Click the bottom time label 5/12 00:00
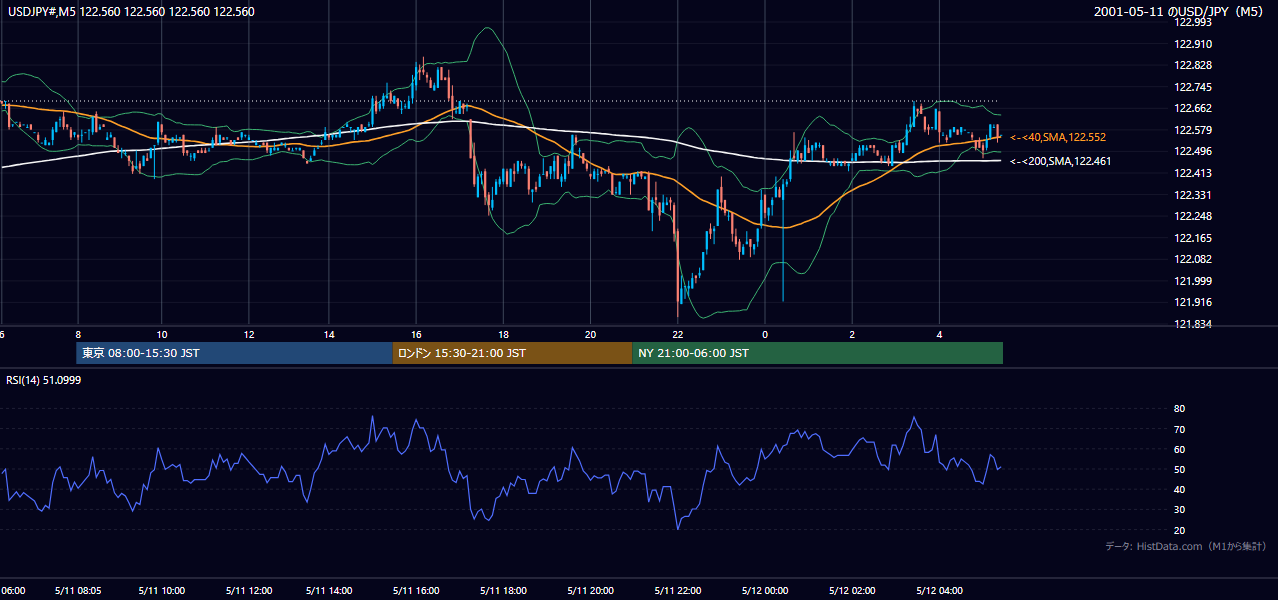Viewport: 1278px width, 600px height. coord(765,591)
